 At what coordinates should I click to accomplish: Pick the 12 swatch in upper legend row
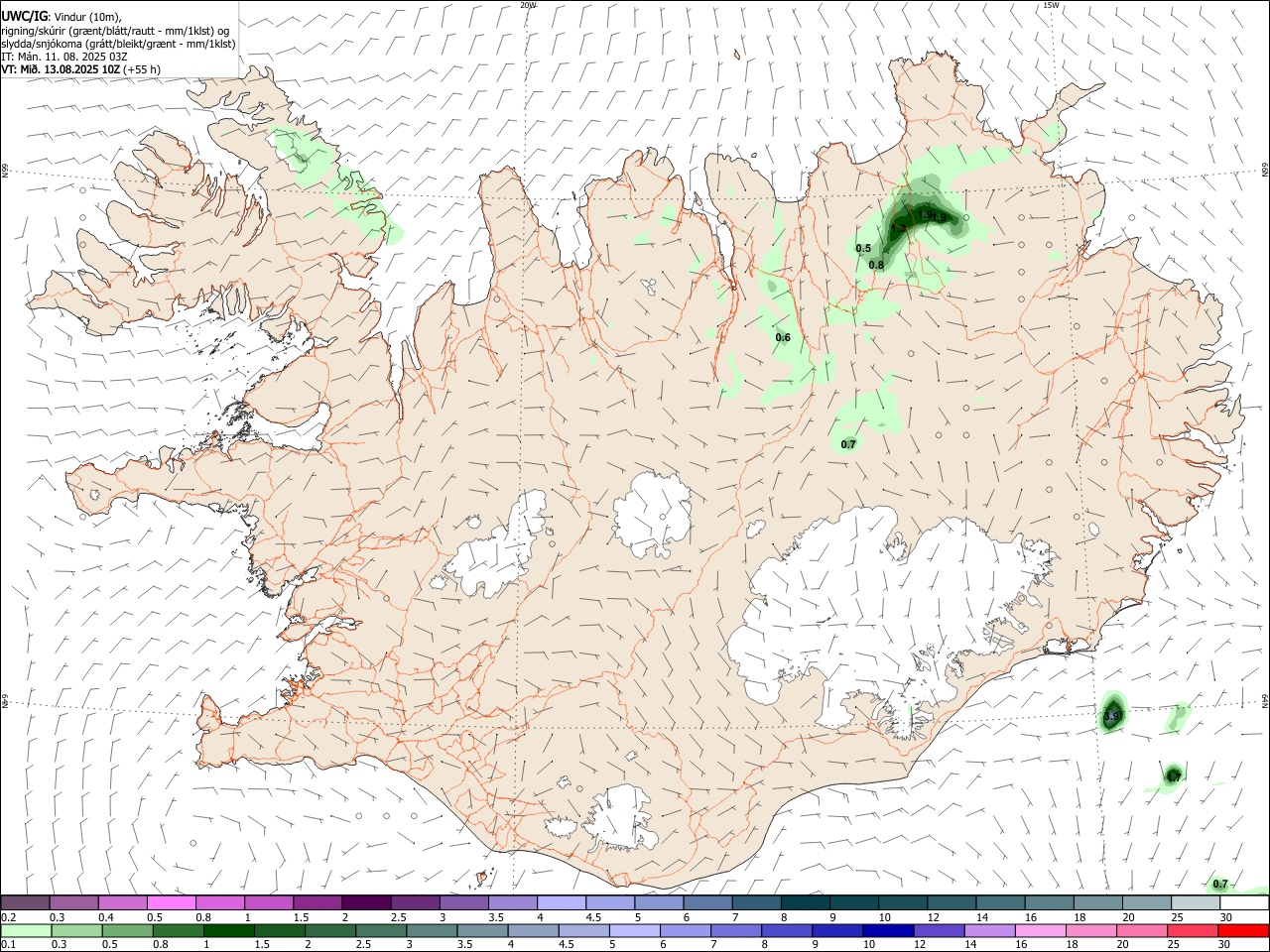(952, 902)
